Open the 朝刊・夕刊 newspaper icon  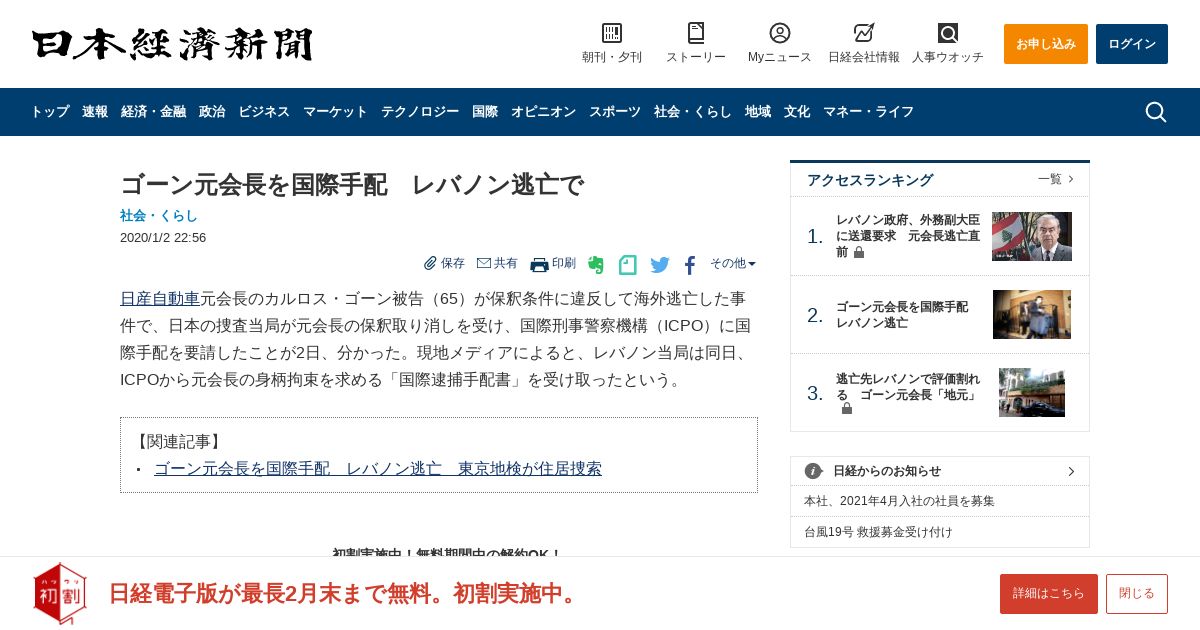[x=612, y=33]
